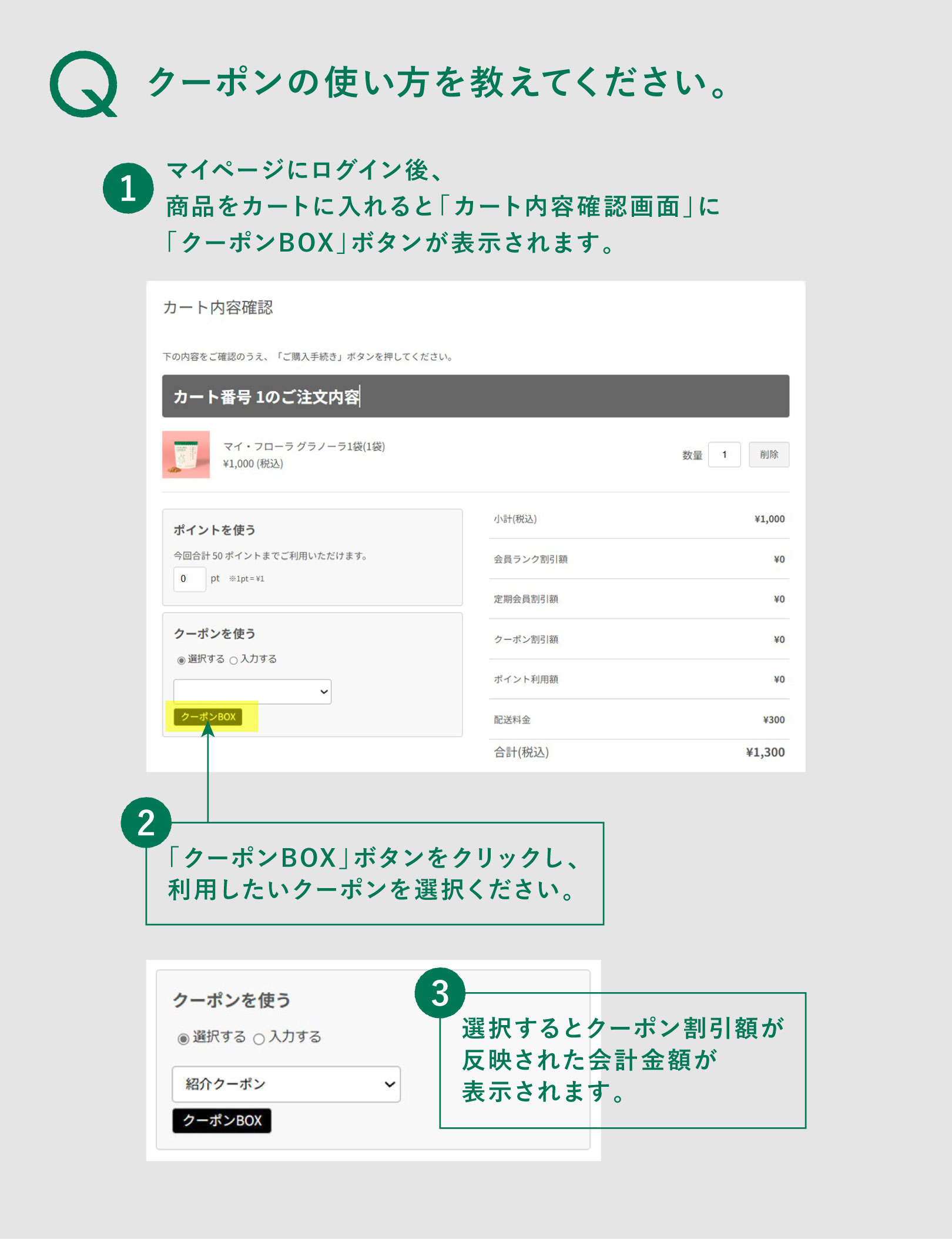The height and width of the screenshot is (1239, 952).
Task: Click the highlighted クーポンBOX button
Action: pos(209,716)
